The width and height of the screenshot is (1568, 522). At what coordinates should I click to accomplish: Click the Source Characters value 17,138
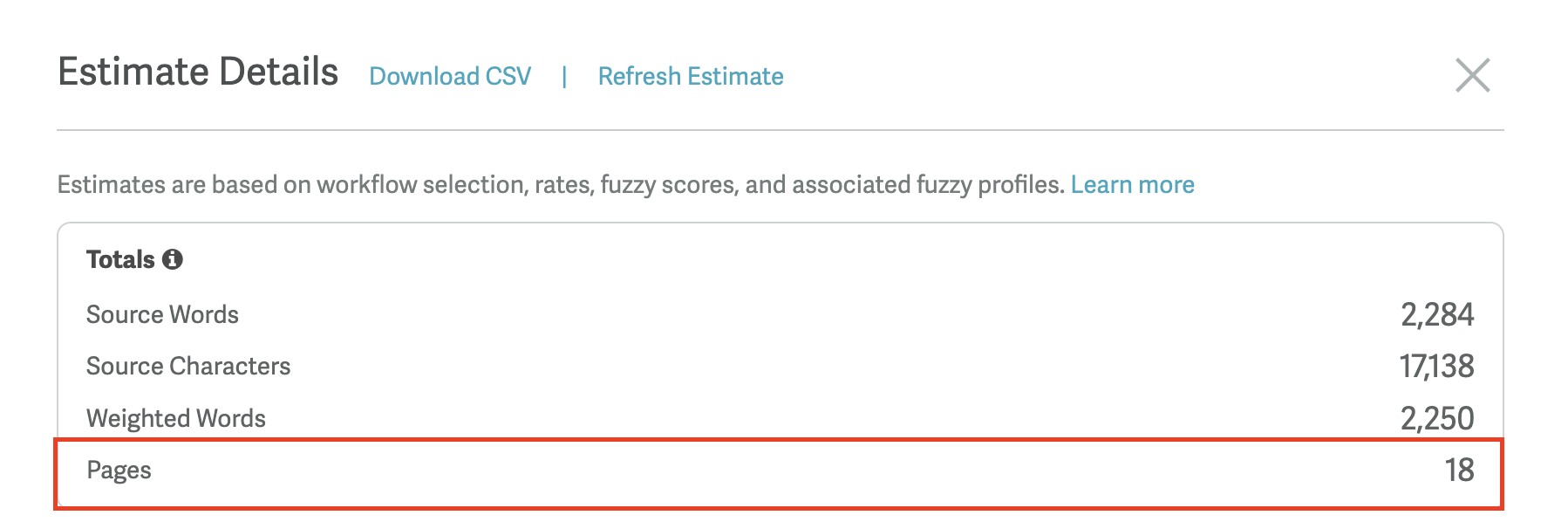[x=1436, y=366]
